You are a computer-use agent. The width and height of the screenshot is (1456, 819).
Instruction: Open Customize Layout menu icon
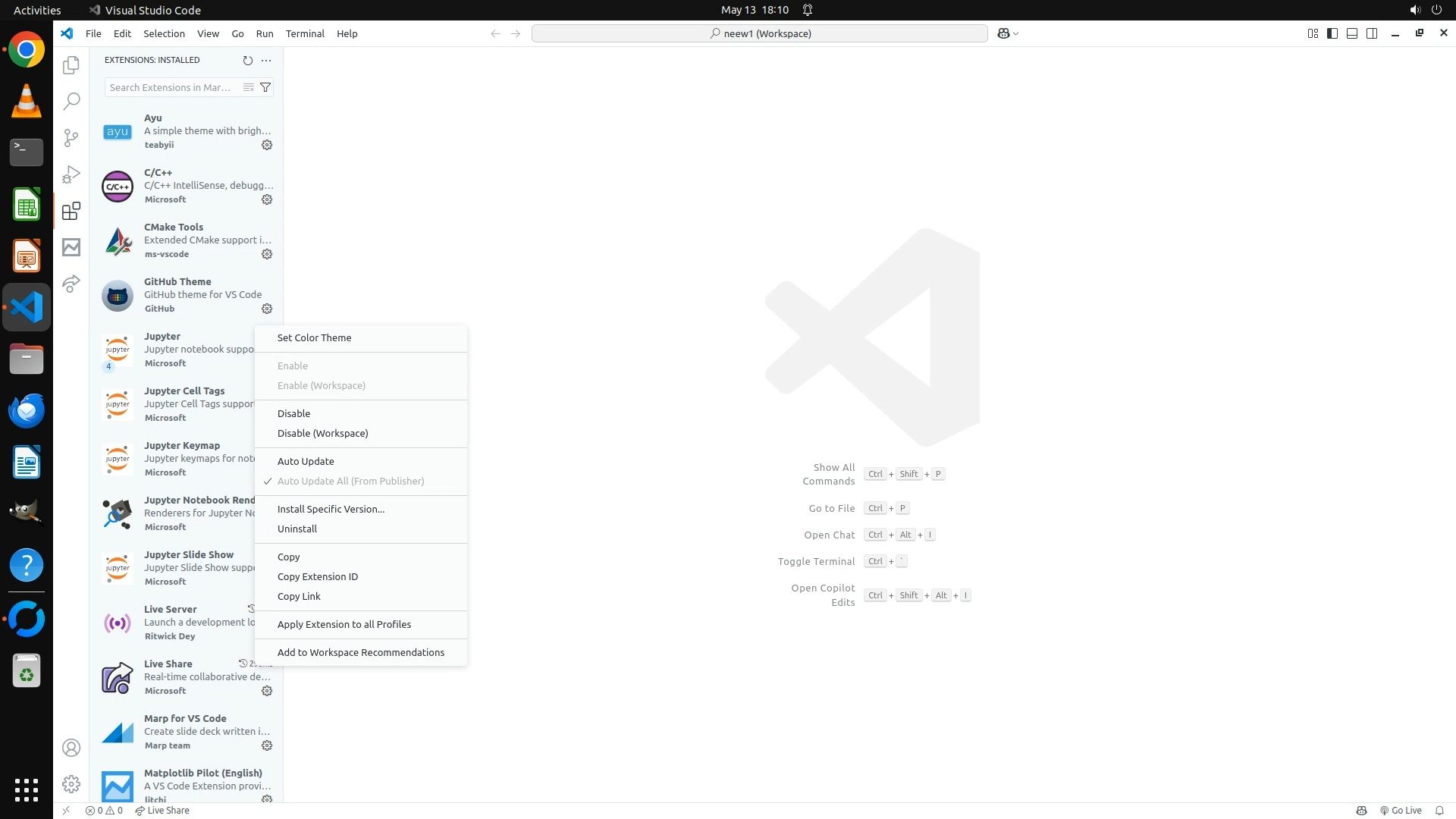pyautogui.click(x=1313, y=33)
